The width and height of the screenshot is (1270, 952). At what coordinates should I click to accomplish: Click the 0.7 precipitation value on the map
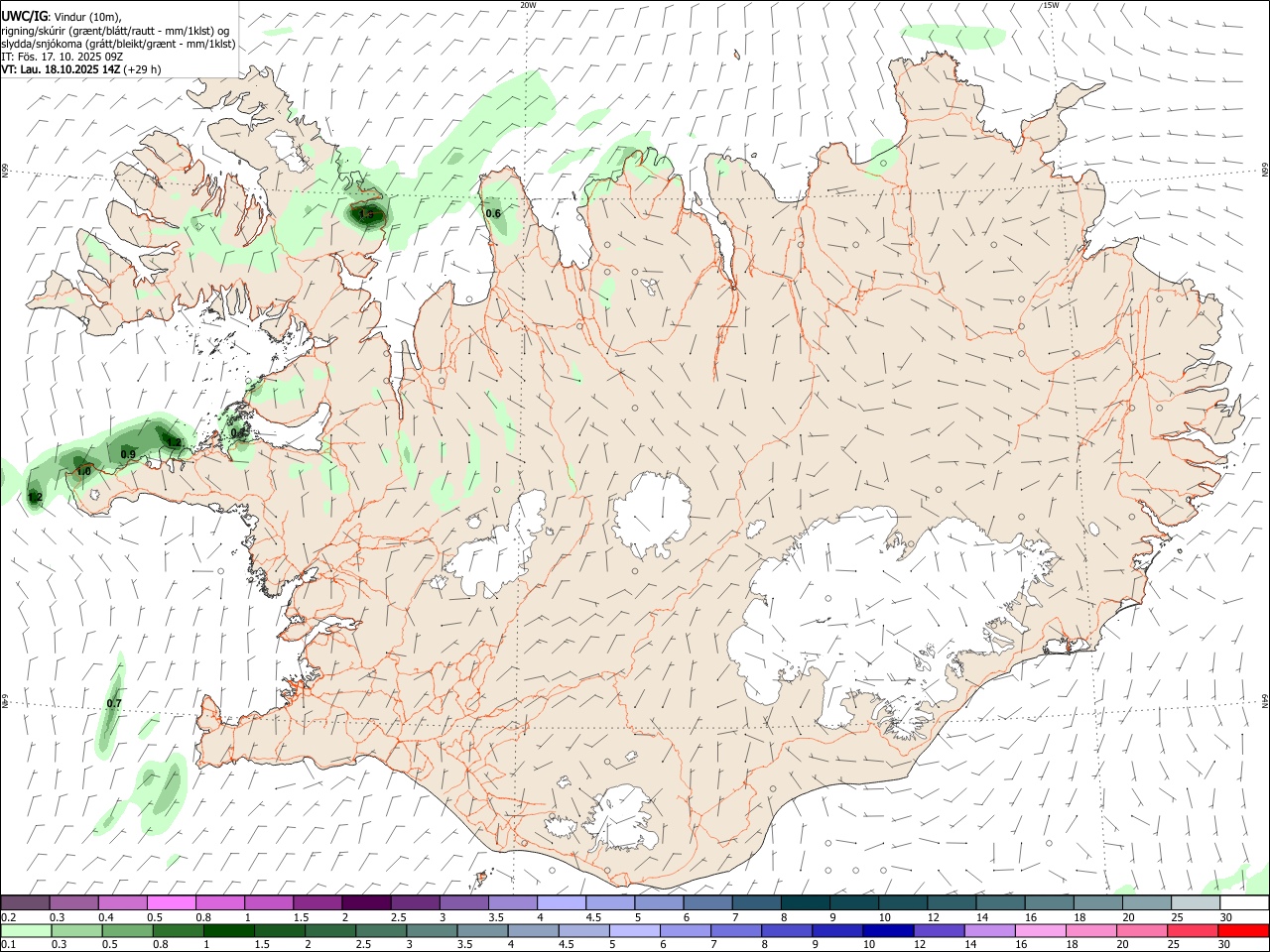point(114,703)
